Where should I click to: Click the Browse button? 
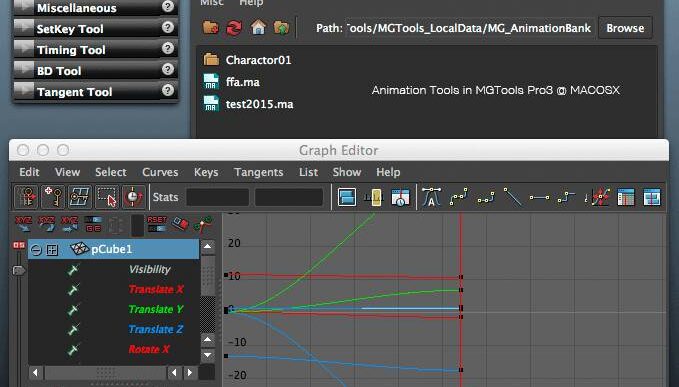click(625, 28)
